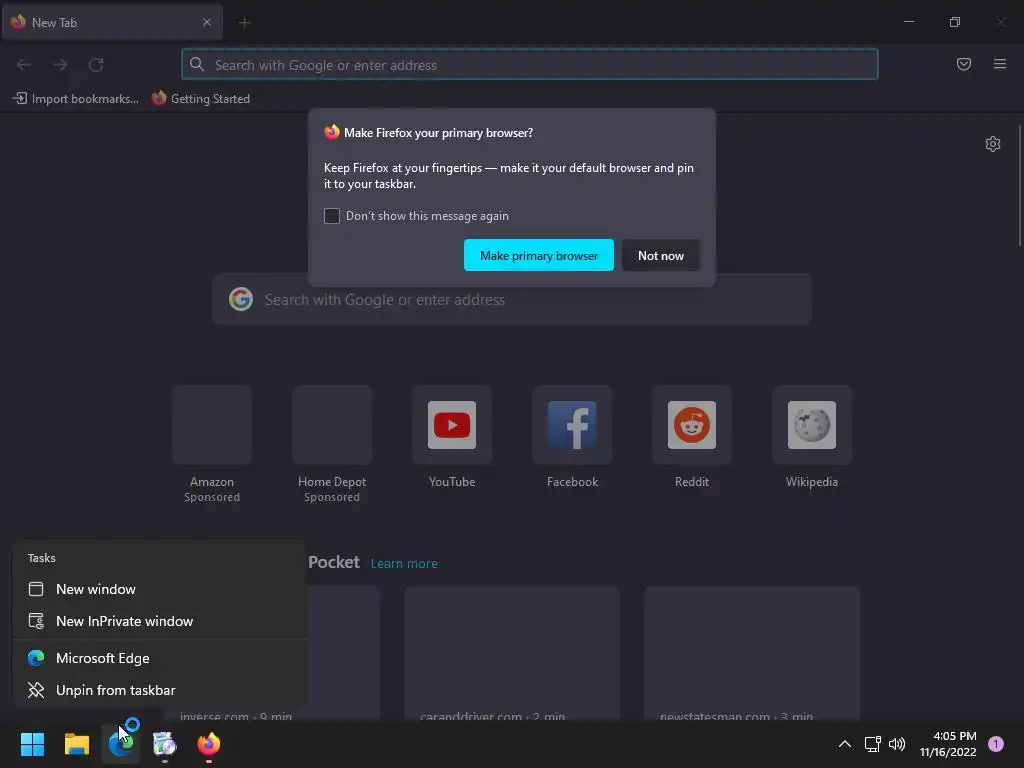Open new tab with plus button

tap(245, 23)
